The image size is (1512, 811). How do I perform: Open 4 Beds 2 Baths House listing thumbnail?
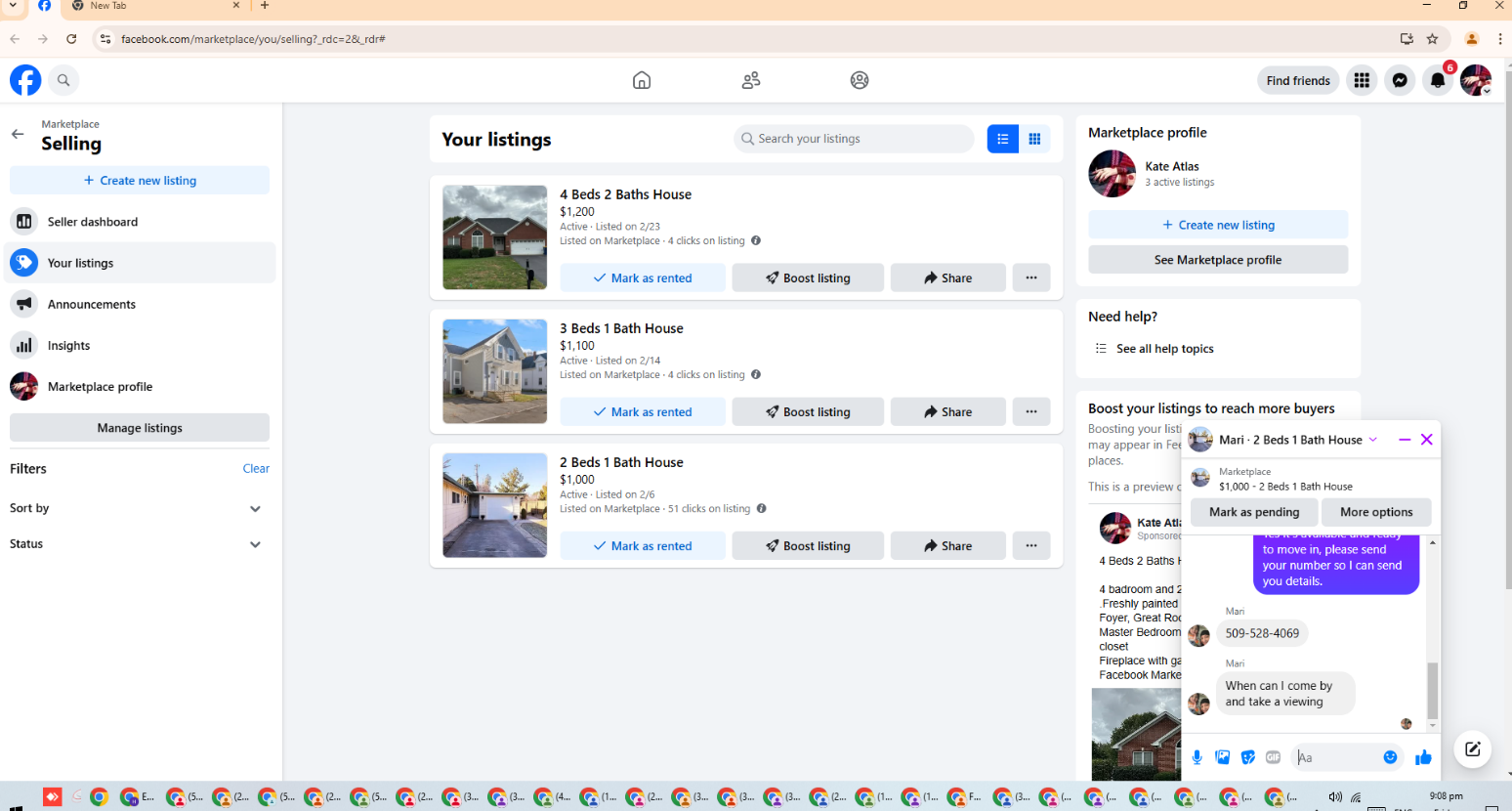pos(495,237)
